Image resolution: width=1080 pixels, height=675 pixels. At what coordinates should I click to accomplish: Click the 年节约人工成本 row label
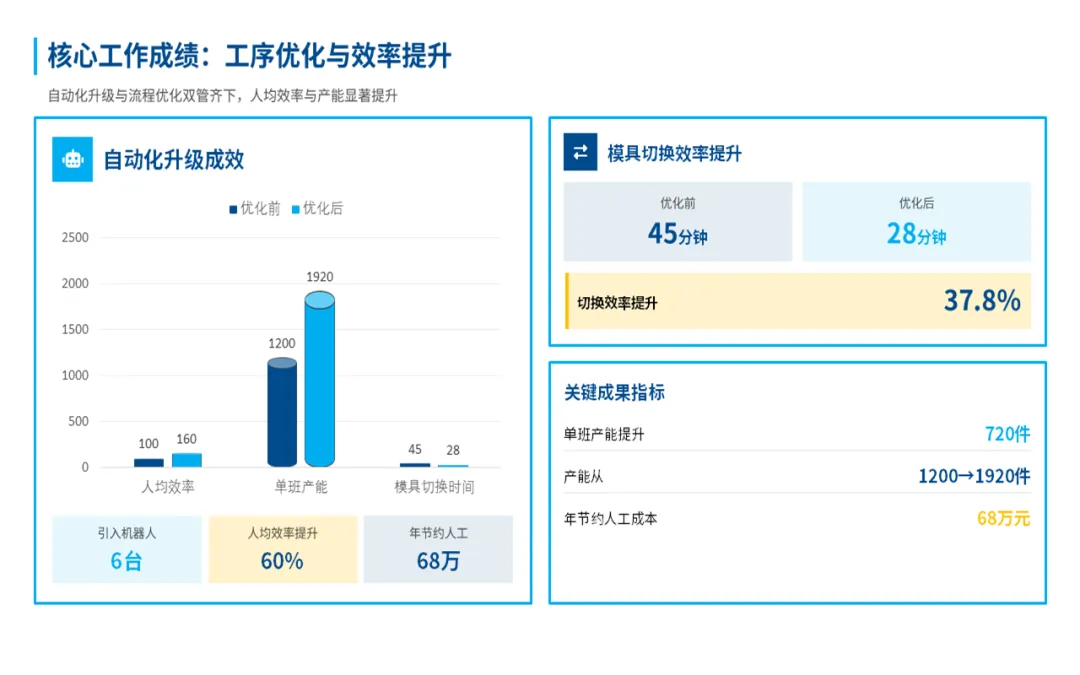pos(610,519)
